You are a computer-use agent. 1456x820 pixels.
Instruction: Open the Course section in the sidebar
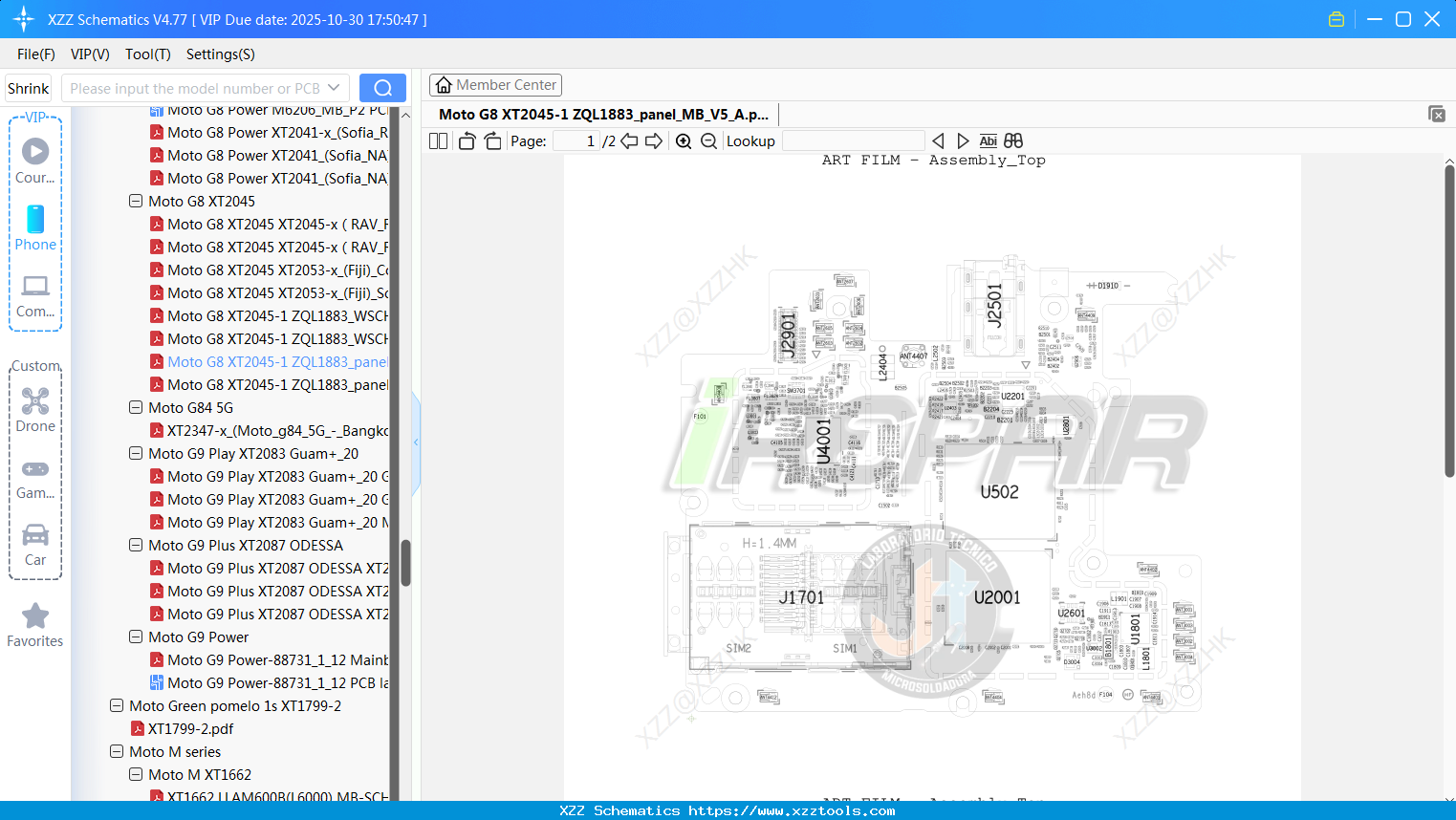(35, 161)
